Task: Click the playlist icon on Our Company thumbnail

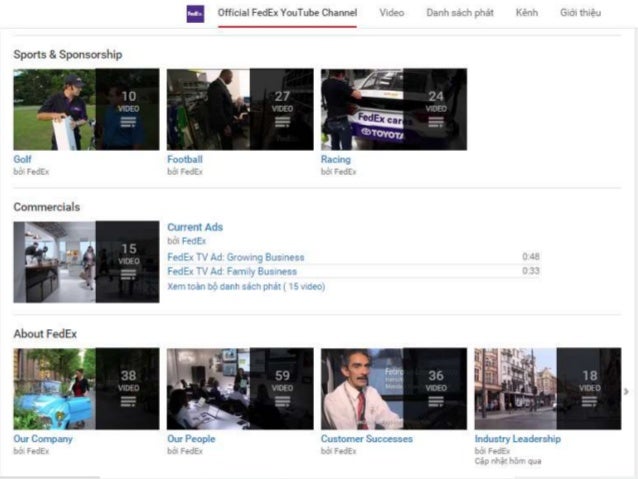Action: tap(128, 402)
